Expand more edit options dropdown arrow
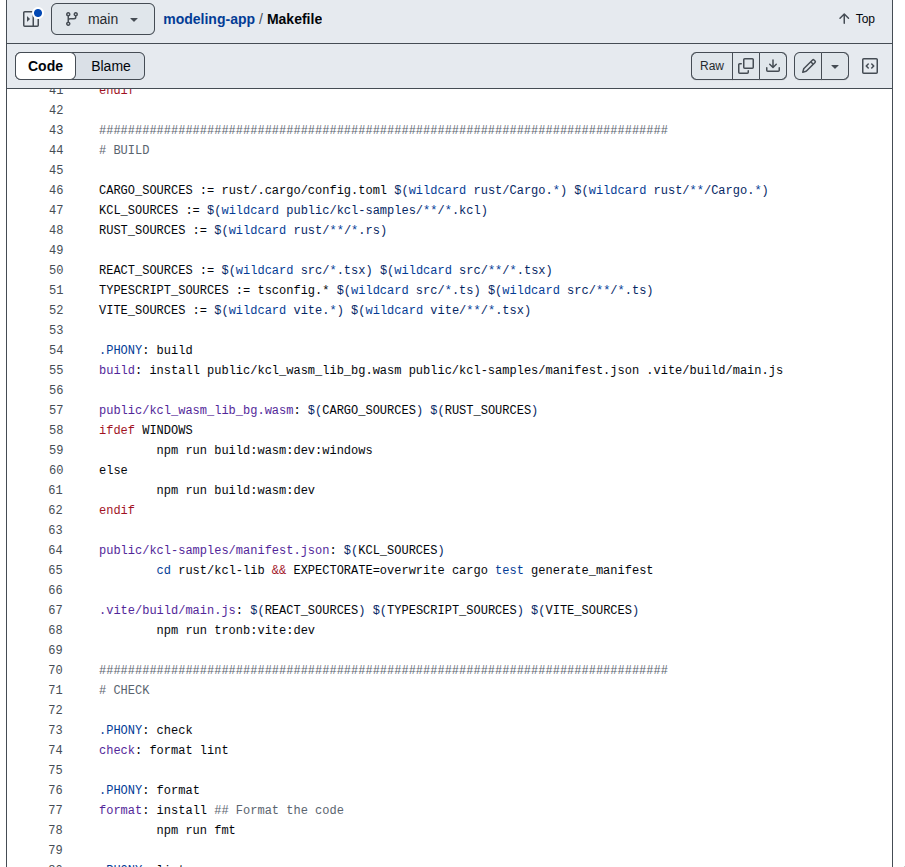This screenshot has width=905, height=867. [836, 65]
